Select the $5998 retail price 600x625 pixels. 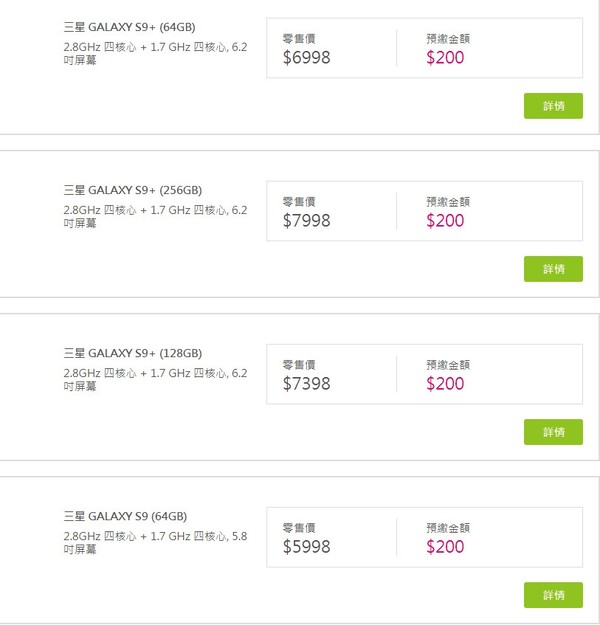click(306, 546)
